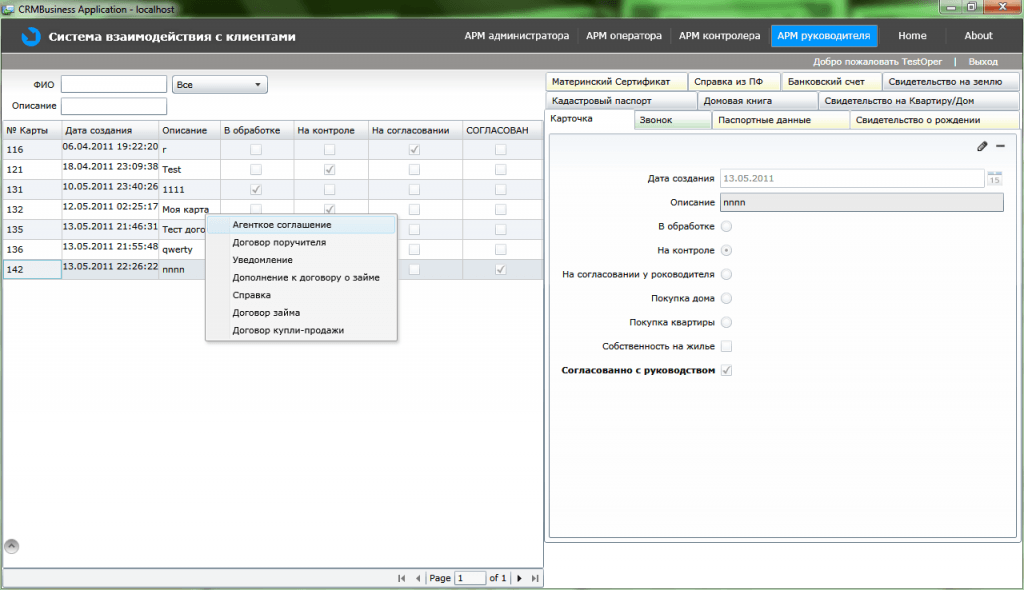The image size is (1024, 590).
Task: Open the calendar picker for Дата создания
Action: tap(995, 178)
